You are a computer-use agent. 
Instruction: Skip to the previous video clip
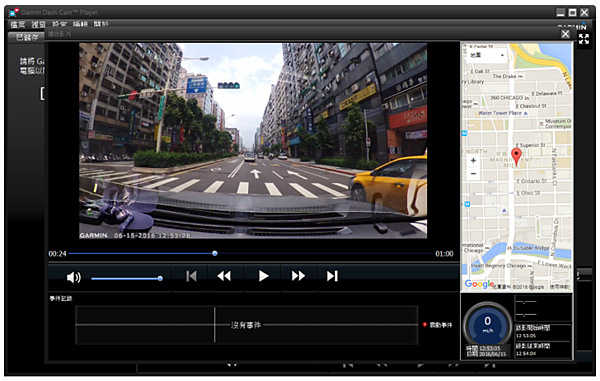pos(191,276)
